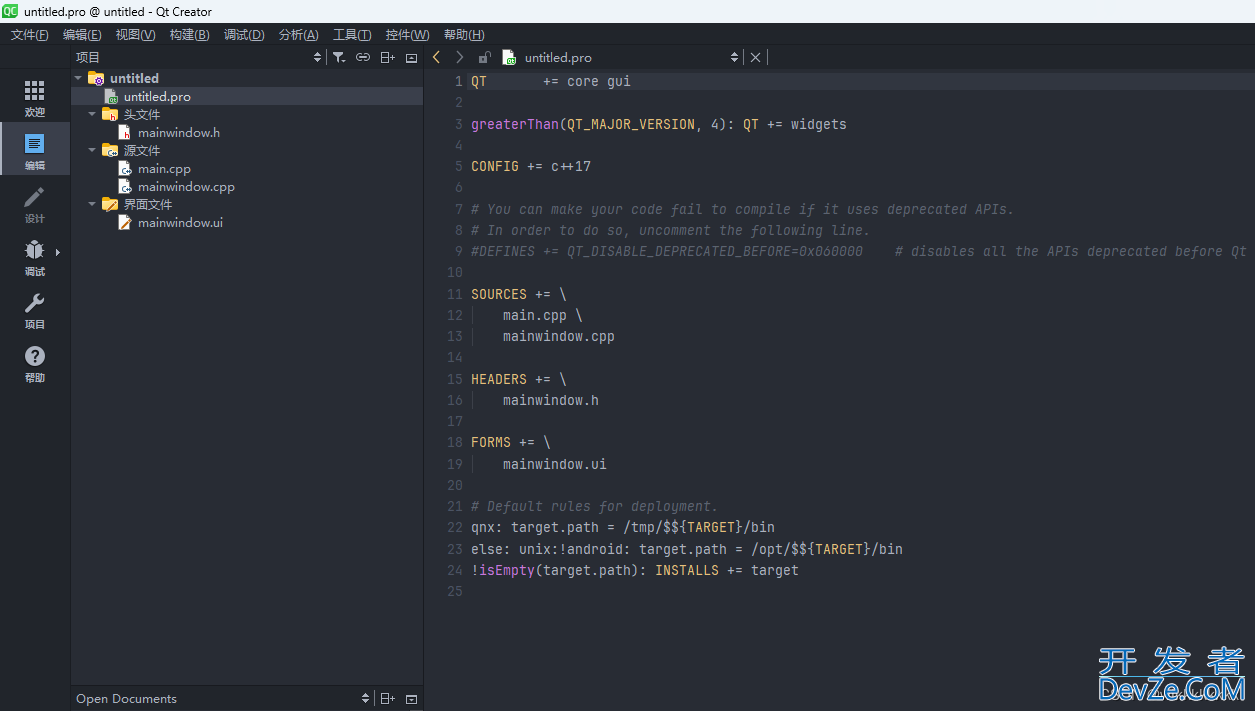Screen dimensions: 1255x711
Task: Open the 视图(V) menu
Action: 135,35
